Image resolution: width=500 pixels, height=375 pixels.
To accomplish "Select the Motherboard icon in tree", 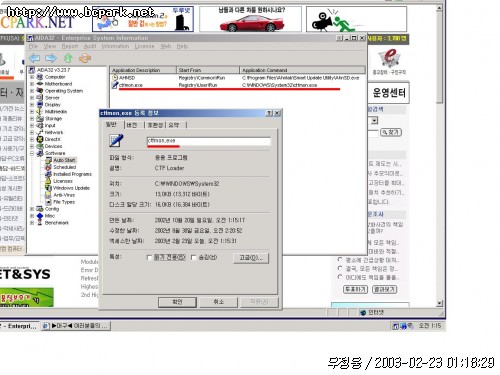I will coord(40,84).
